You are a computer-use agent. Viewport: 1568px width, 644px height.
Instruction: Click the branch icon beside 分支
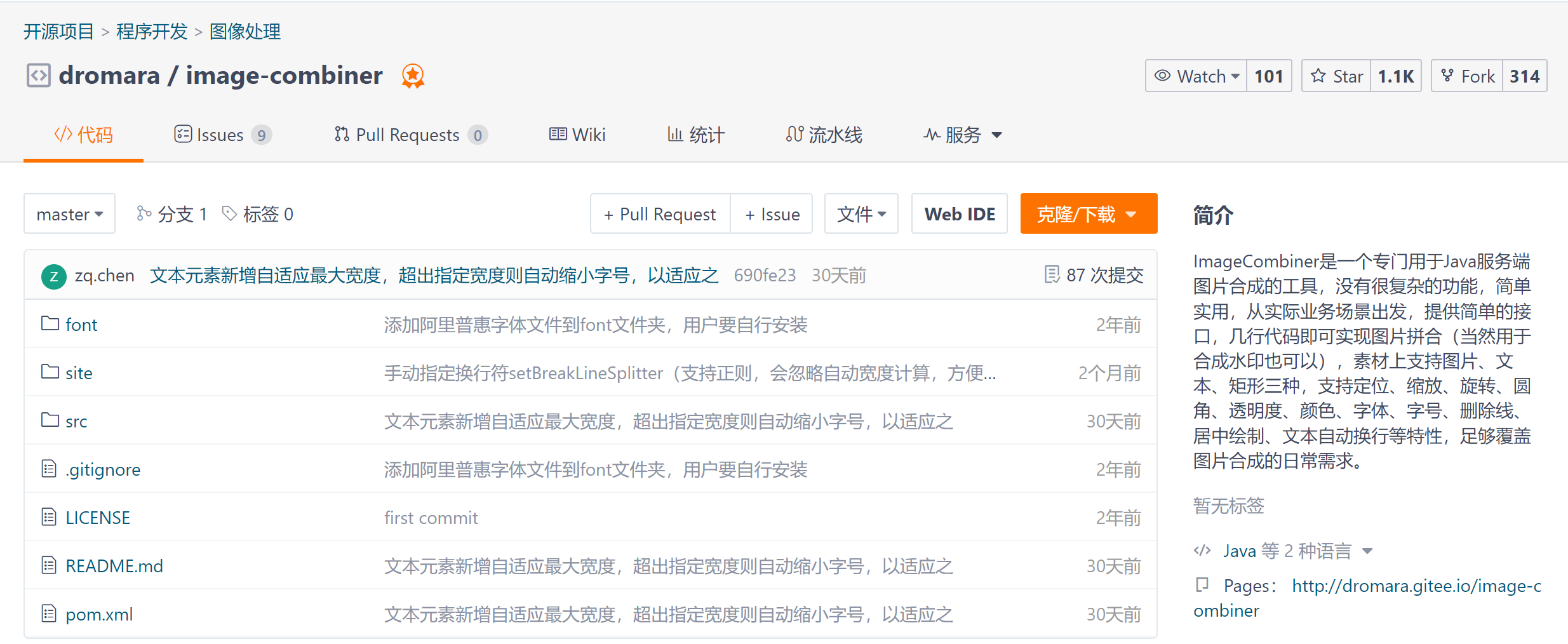(143, 213)
